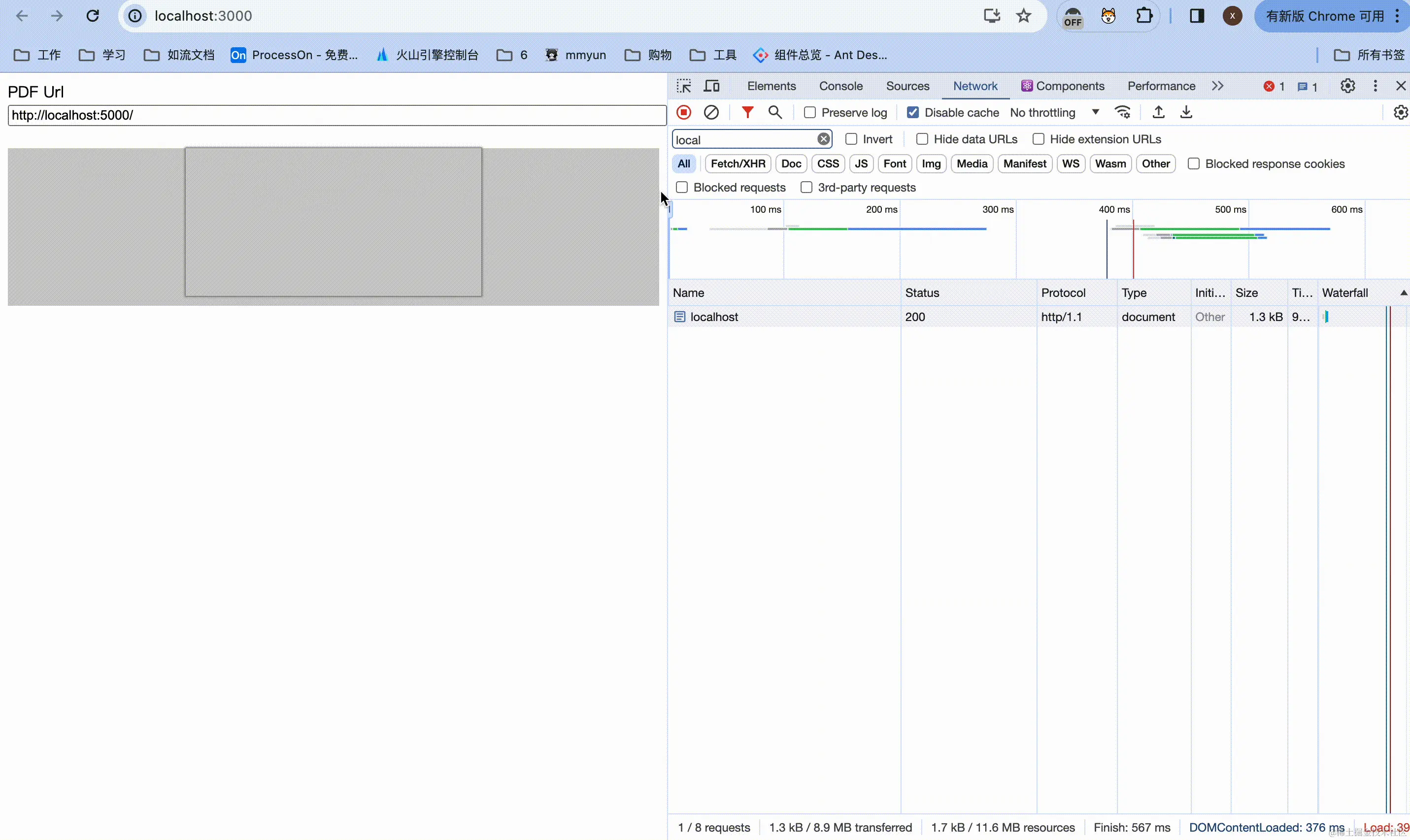This screenshot has height=840, width=1410.
Task: Open the Sources tab
Action: coord(907,86)
